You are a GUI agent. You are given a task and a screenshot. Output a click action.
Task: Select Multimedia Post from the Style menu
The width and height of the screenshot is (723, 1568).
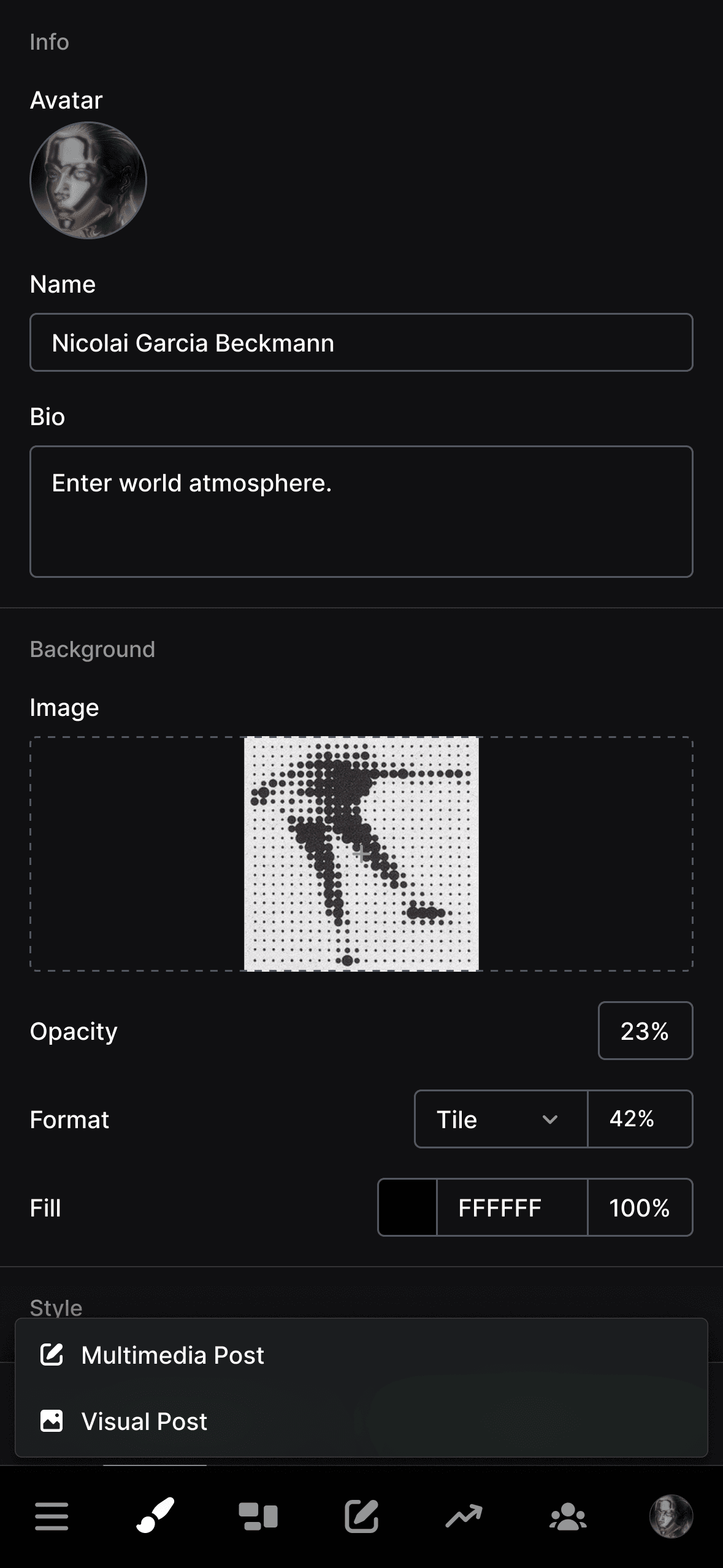click(174, 1355)
